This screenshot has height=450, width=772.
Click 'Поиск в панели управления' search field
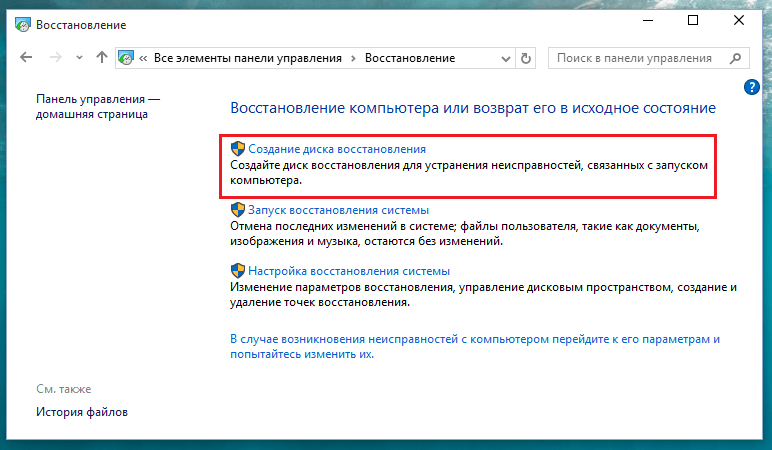(636, 58)
